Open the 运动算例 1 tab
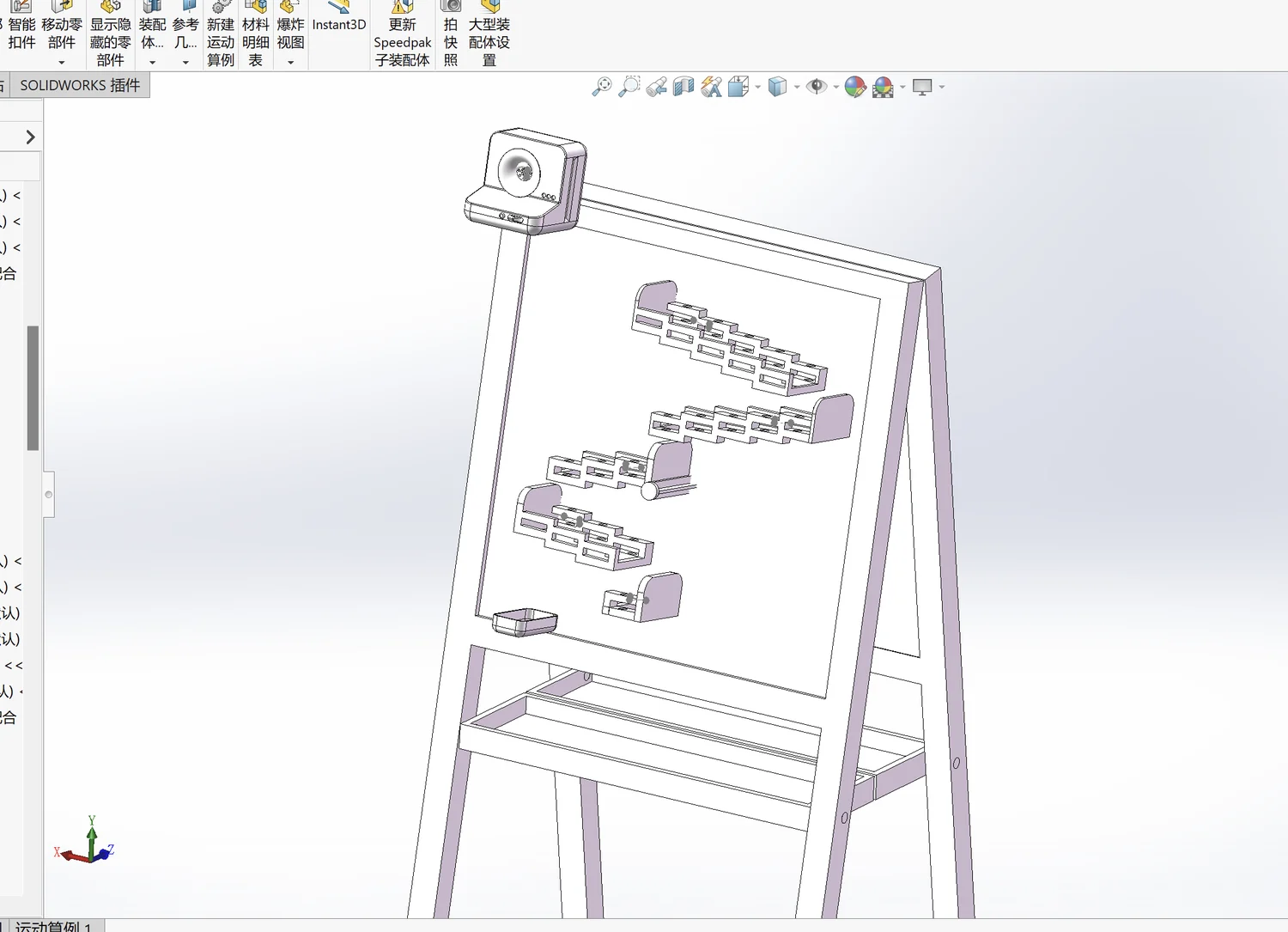Viewport: 1288px width, 932px height. (x=52, y=926)
